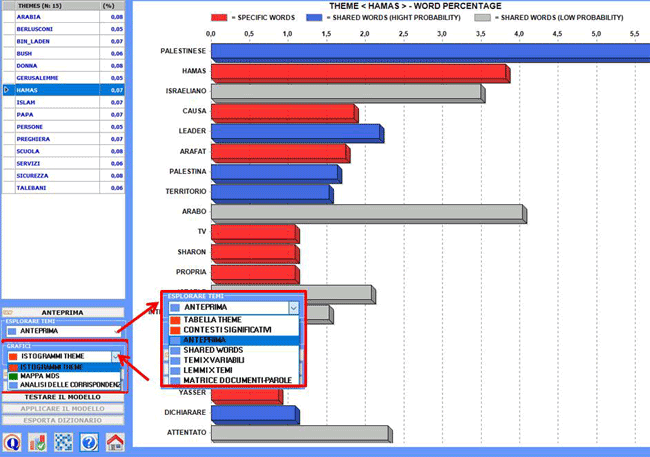Click the GRAFICI dropdown arrow
The image size is (650, 457).
tap(115, 356)
